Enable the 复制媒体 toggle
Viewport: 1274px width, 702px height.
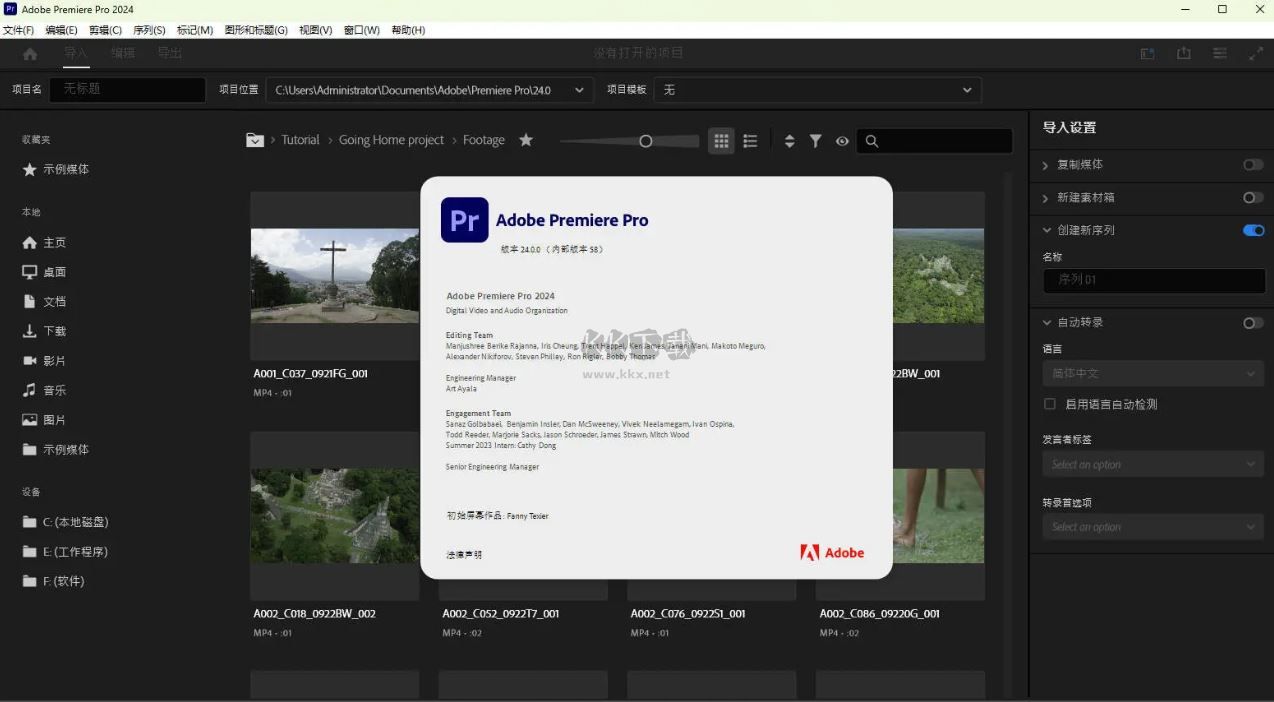coord(1252,164)
